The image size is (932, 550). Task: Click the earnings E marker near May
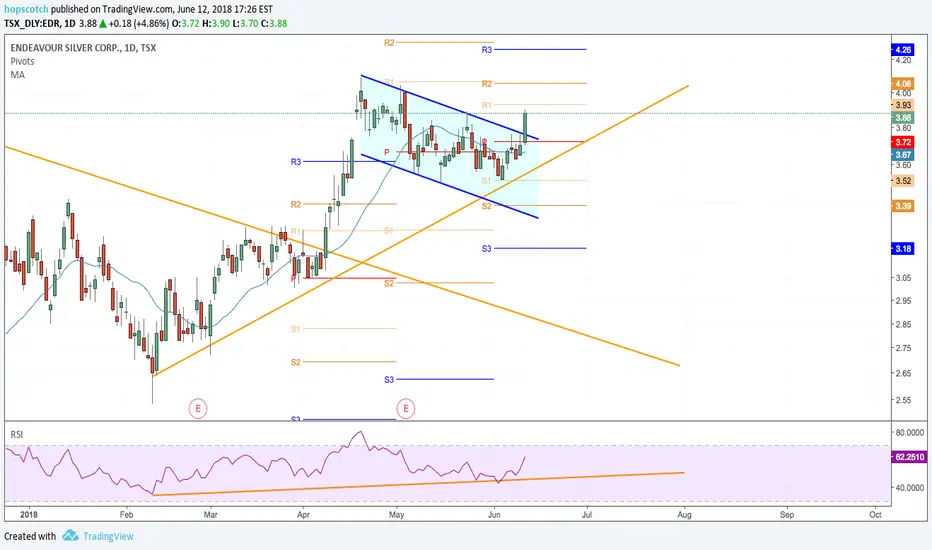(406, 408)
